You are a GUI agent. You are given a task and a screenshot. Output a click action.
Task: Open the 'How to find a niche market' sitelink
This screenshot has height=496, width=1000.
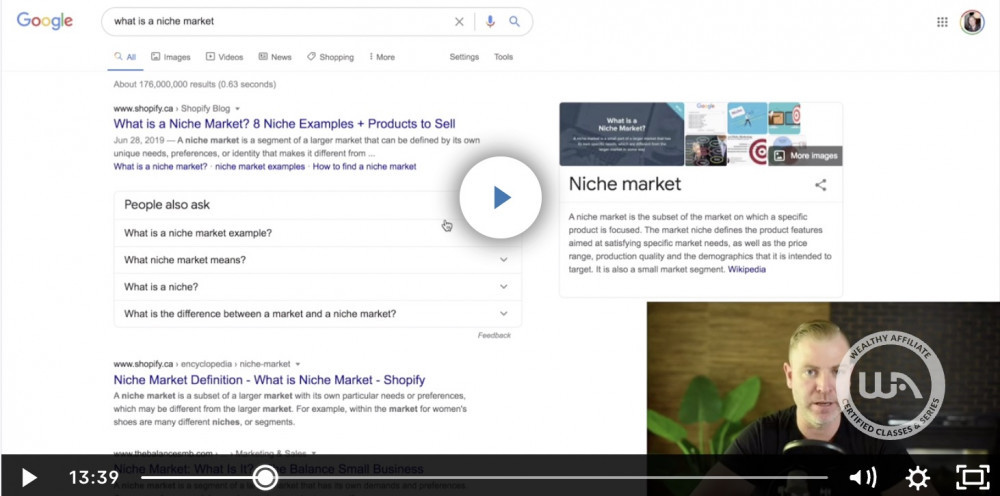pos(364,166)
